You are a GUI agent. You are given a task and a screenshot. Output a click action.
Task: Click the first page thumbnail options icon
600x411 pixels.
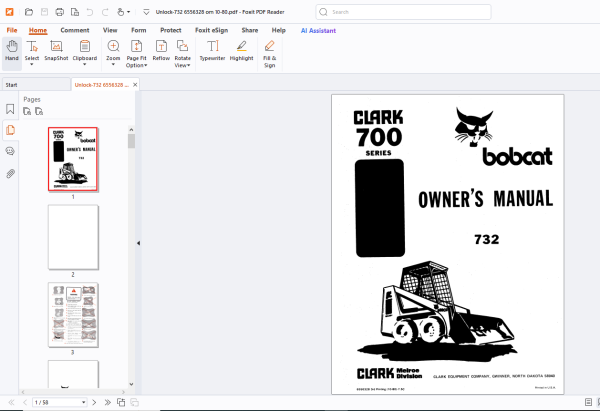27,111
